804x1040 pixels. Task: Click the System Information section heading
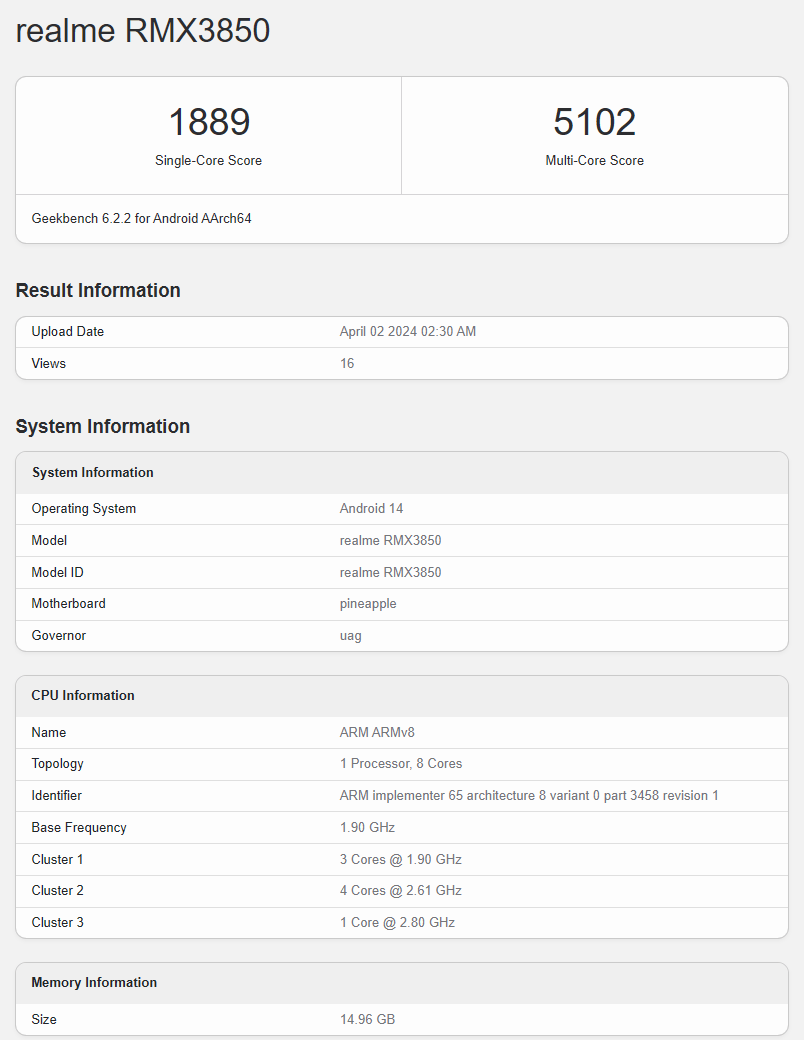click(x=102, y=426)
